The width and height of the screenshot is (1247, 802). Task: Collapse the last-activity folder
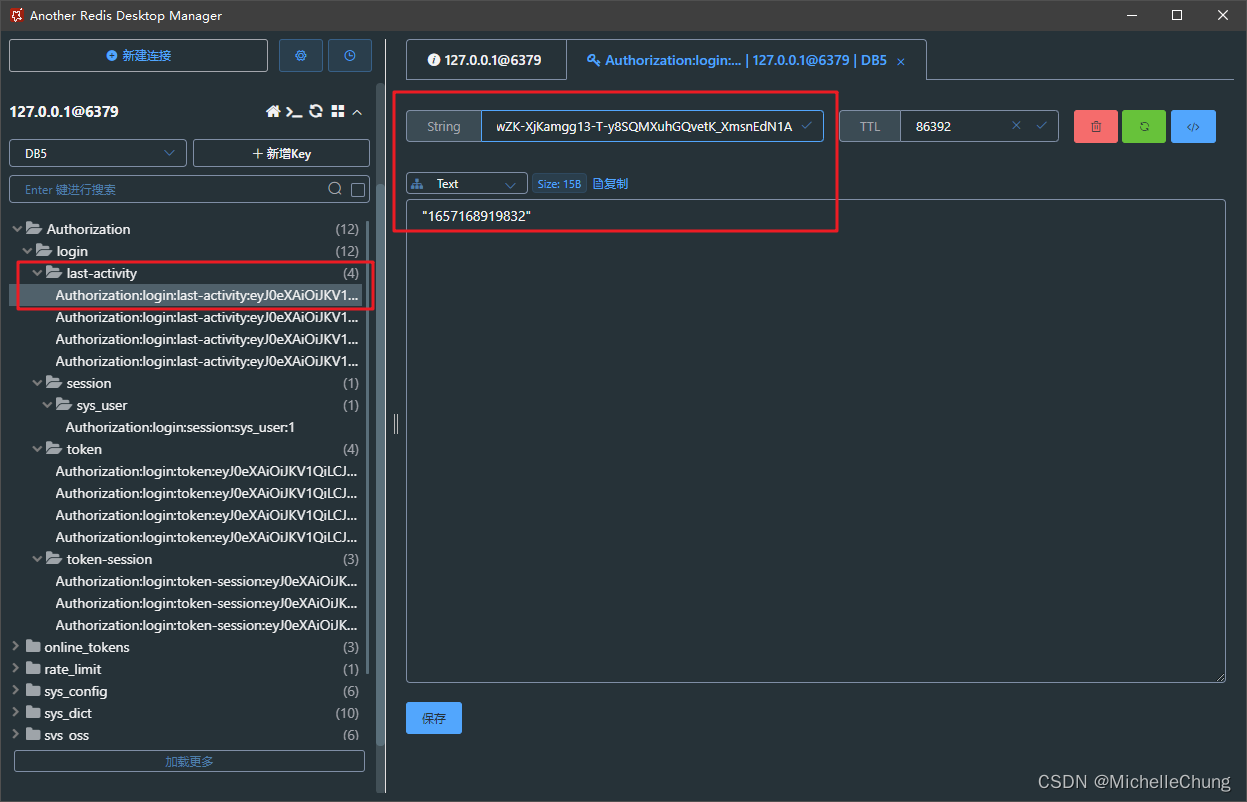tap(37, 272)
